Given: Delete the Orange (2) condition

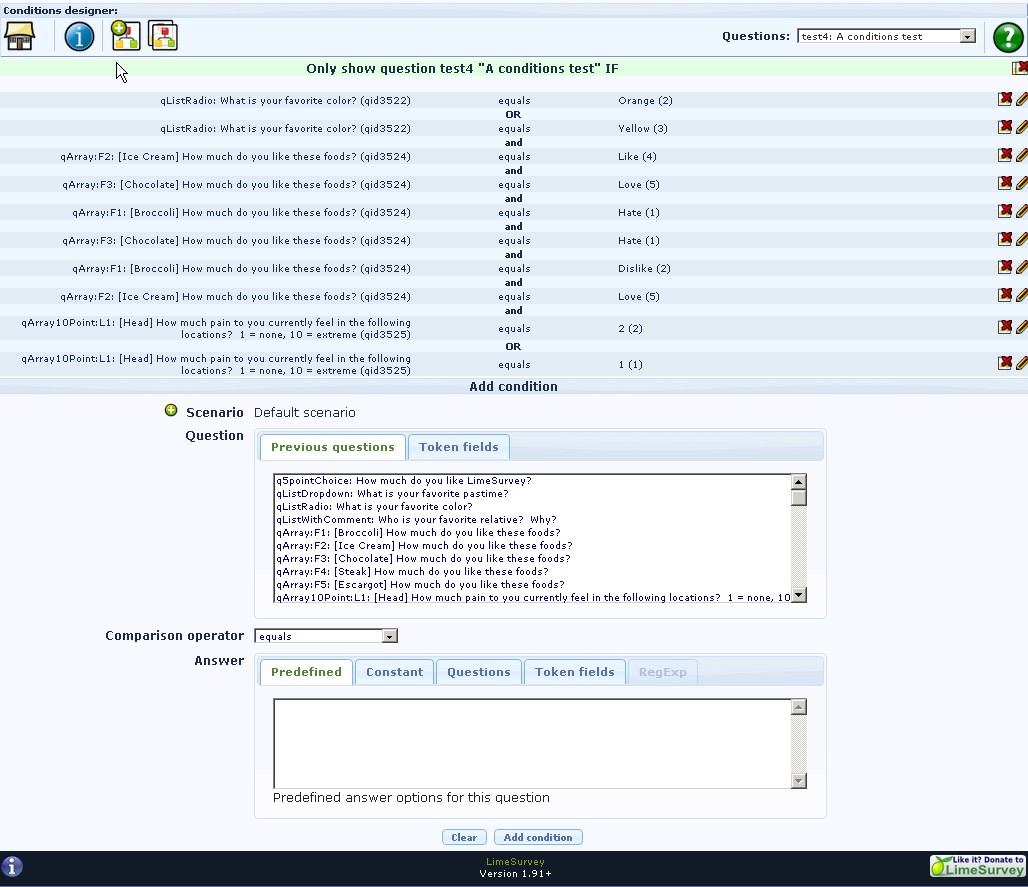Looking at the screenshot, I should 1005,99.
